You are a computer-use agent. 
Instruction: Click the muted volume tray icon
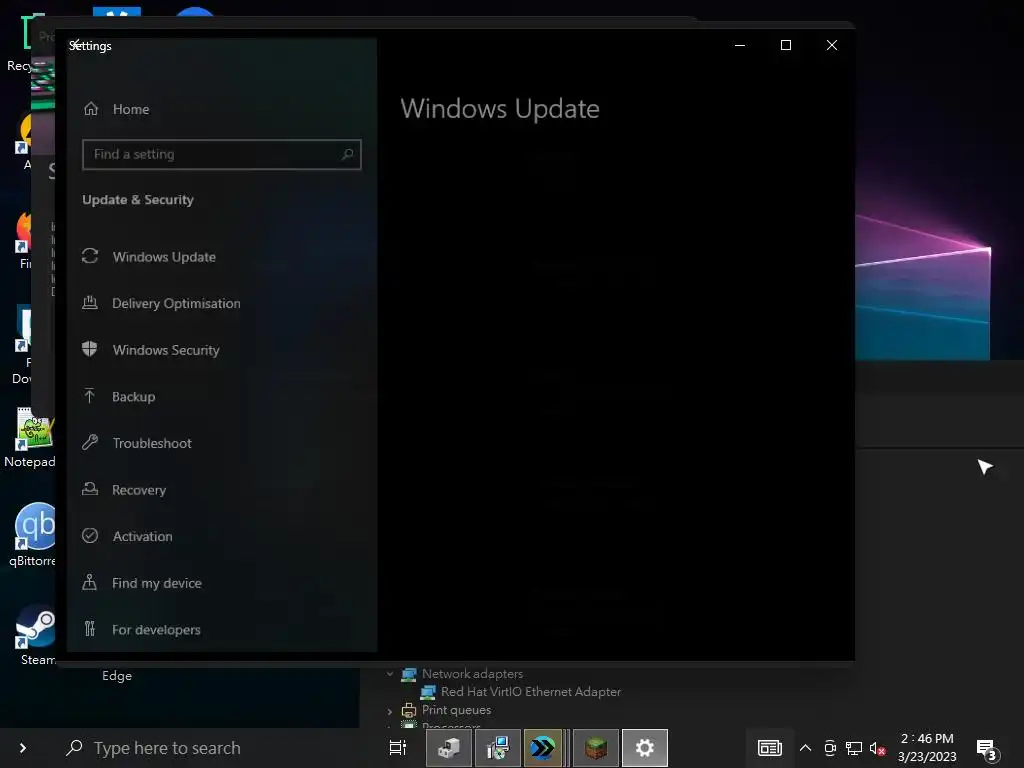click(877, 749)
